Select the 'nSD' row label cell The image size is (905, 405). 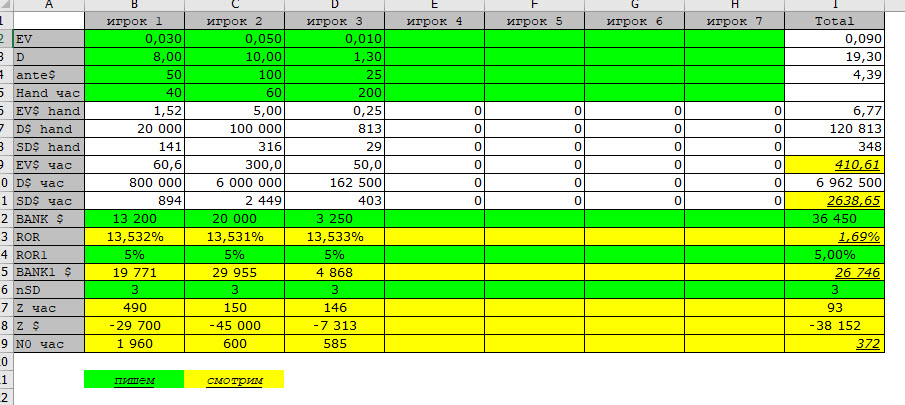point(48,290)
